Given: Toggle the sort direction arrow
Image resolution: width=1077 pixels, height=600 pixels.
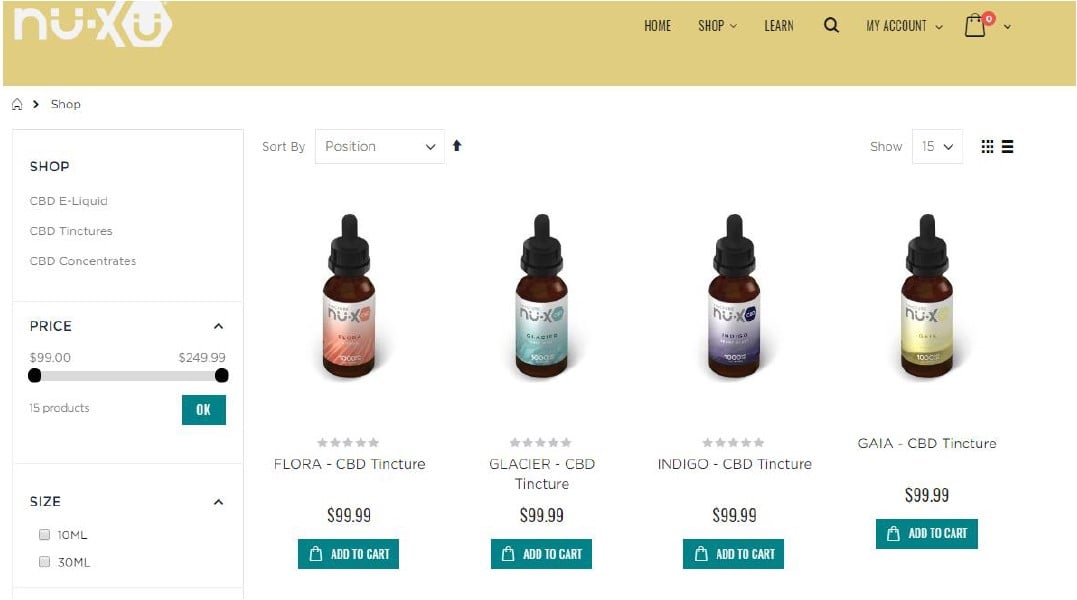Looking at the screenshot, I should point(457,146).
